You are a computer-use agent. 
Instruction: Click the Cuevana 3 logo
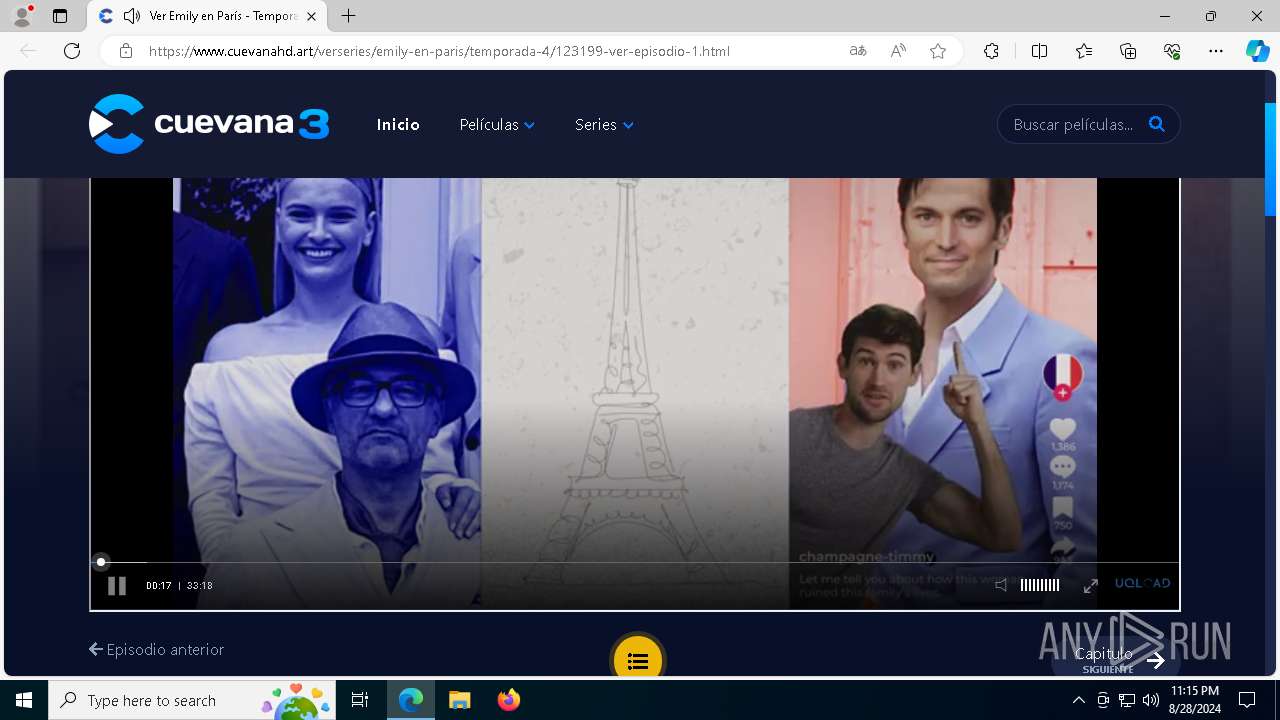(x=209, y=124)
